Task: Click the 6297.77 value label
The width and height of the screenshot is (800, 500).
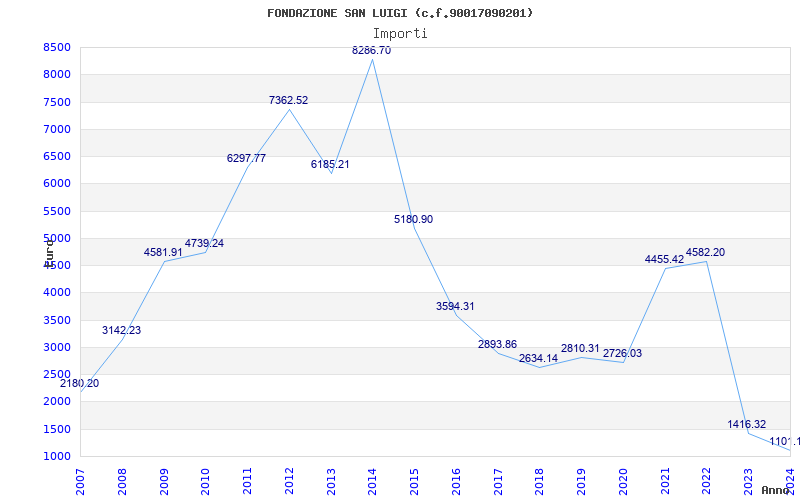Action: coord(246,158)
